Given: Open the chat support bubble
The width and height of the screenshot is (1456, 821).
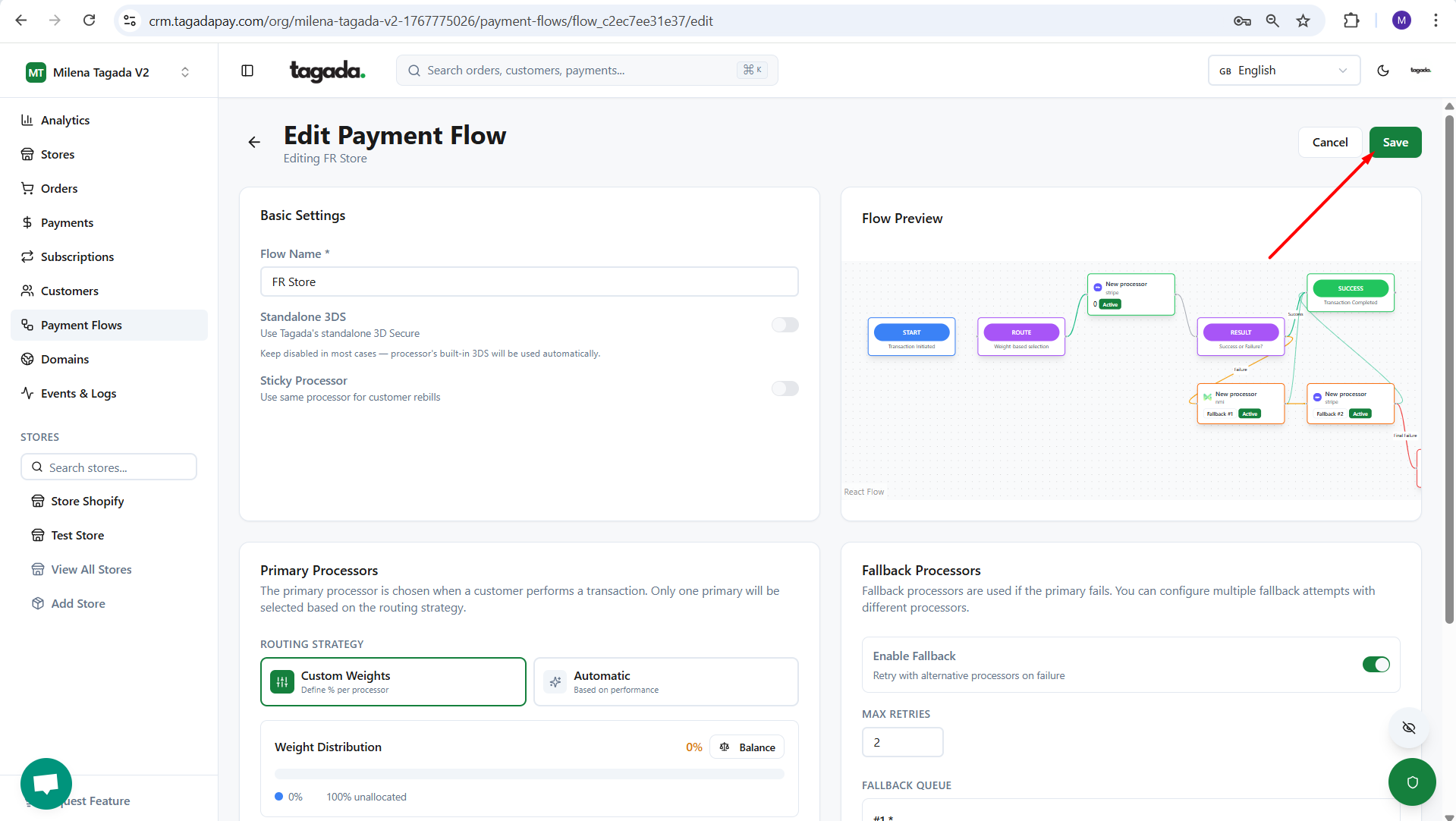Looking at the screenshot, I should point(46,783).
